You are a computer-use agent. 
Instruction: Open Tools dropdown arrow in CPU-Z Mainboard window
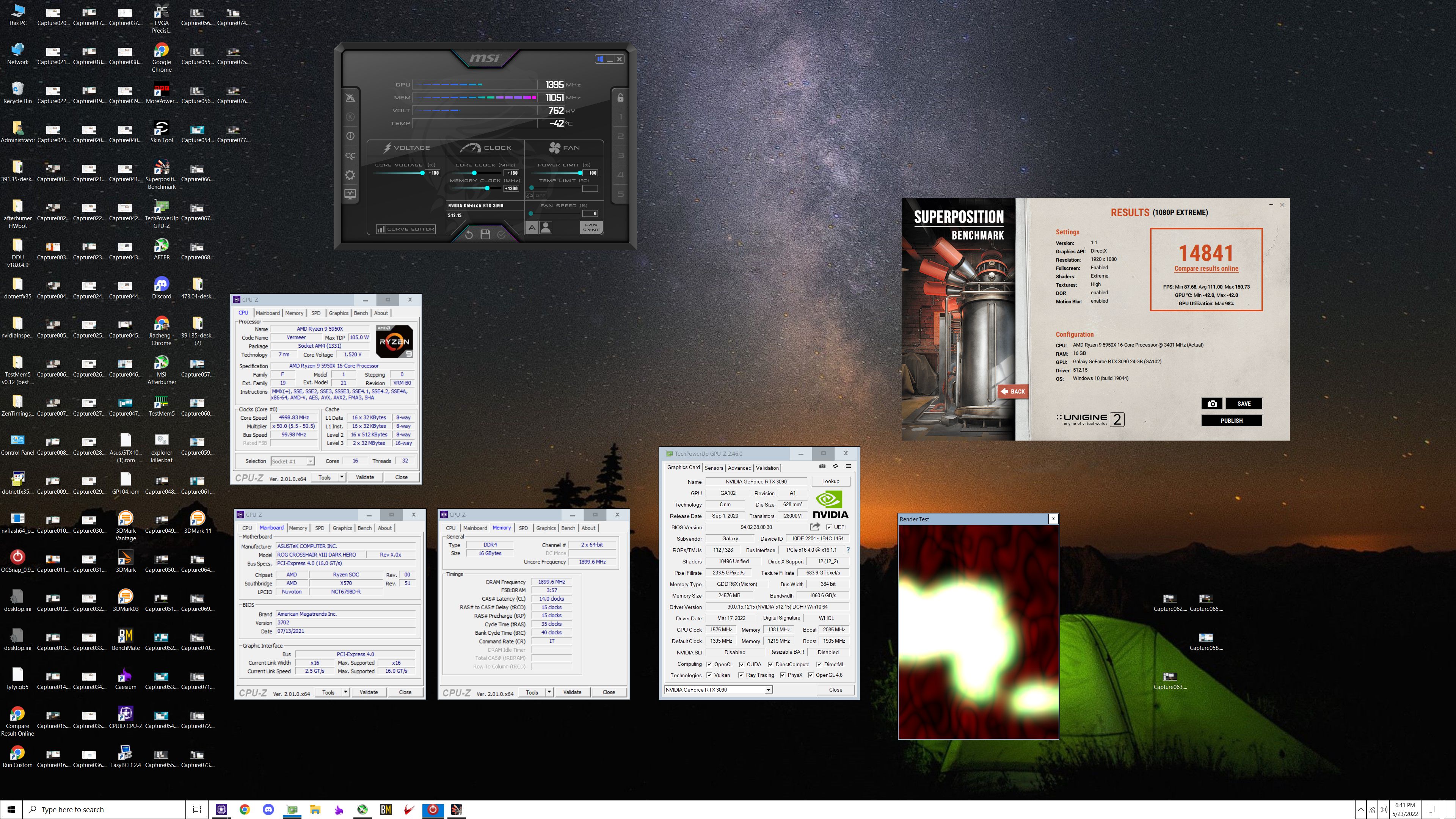coord(345,692)
